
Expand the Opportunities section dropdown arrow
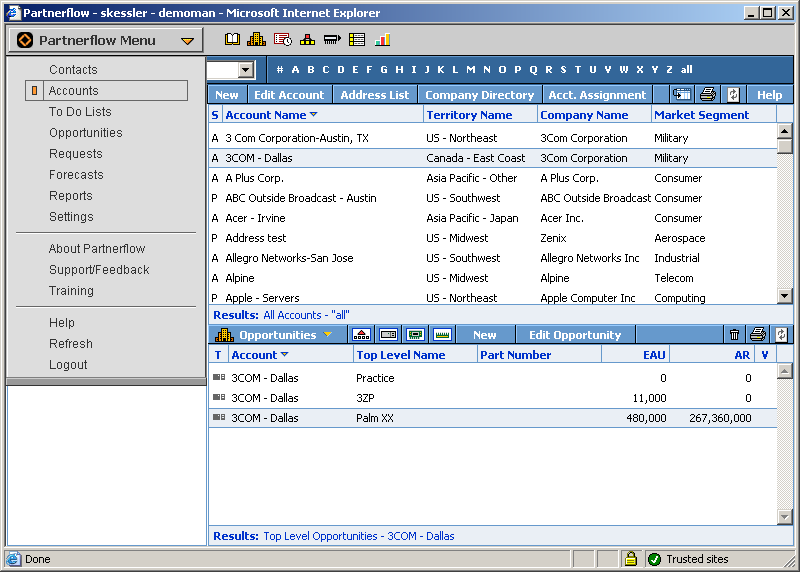327,335
